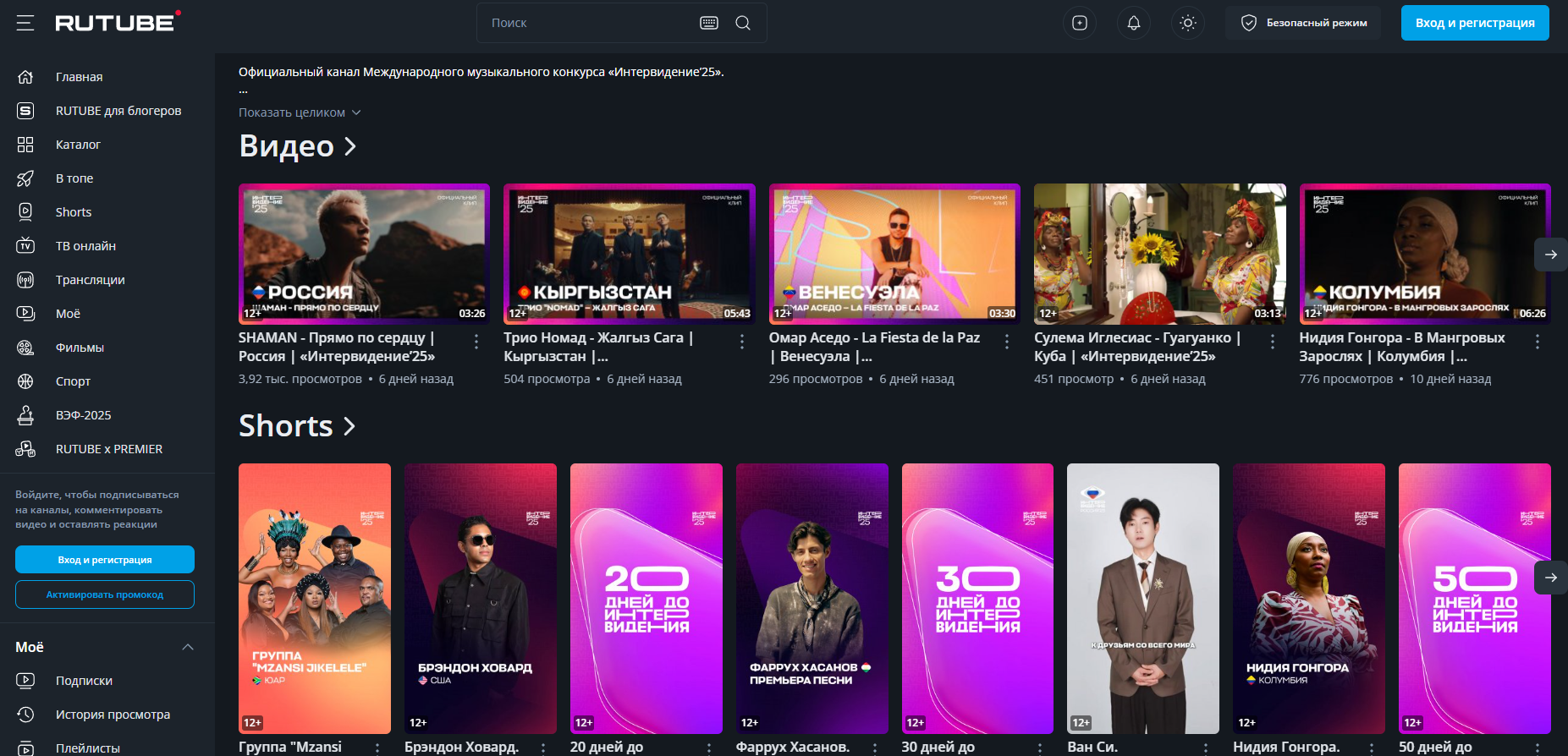Open the Shorts section heading
Image resolution: width=1568 pixels, height=756 pixels.
[x=297, y=425]
